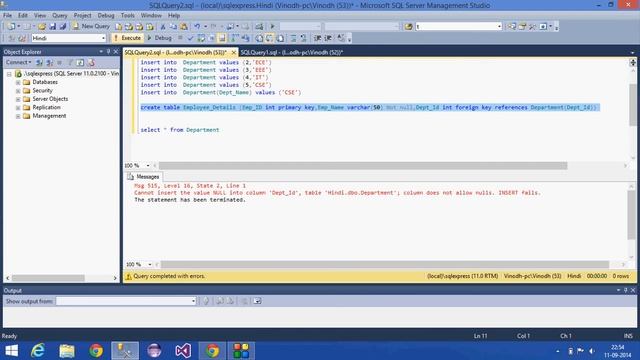This screenshot has height=360, width=640.
Task: Click the Cut scissors icon
Action: pos(163,27)
